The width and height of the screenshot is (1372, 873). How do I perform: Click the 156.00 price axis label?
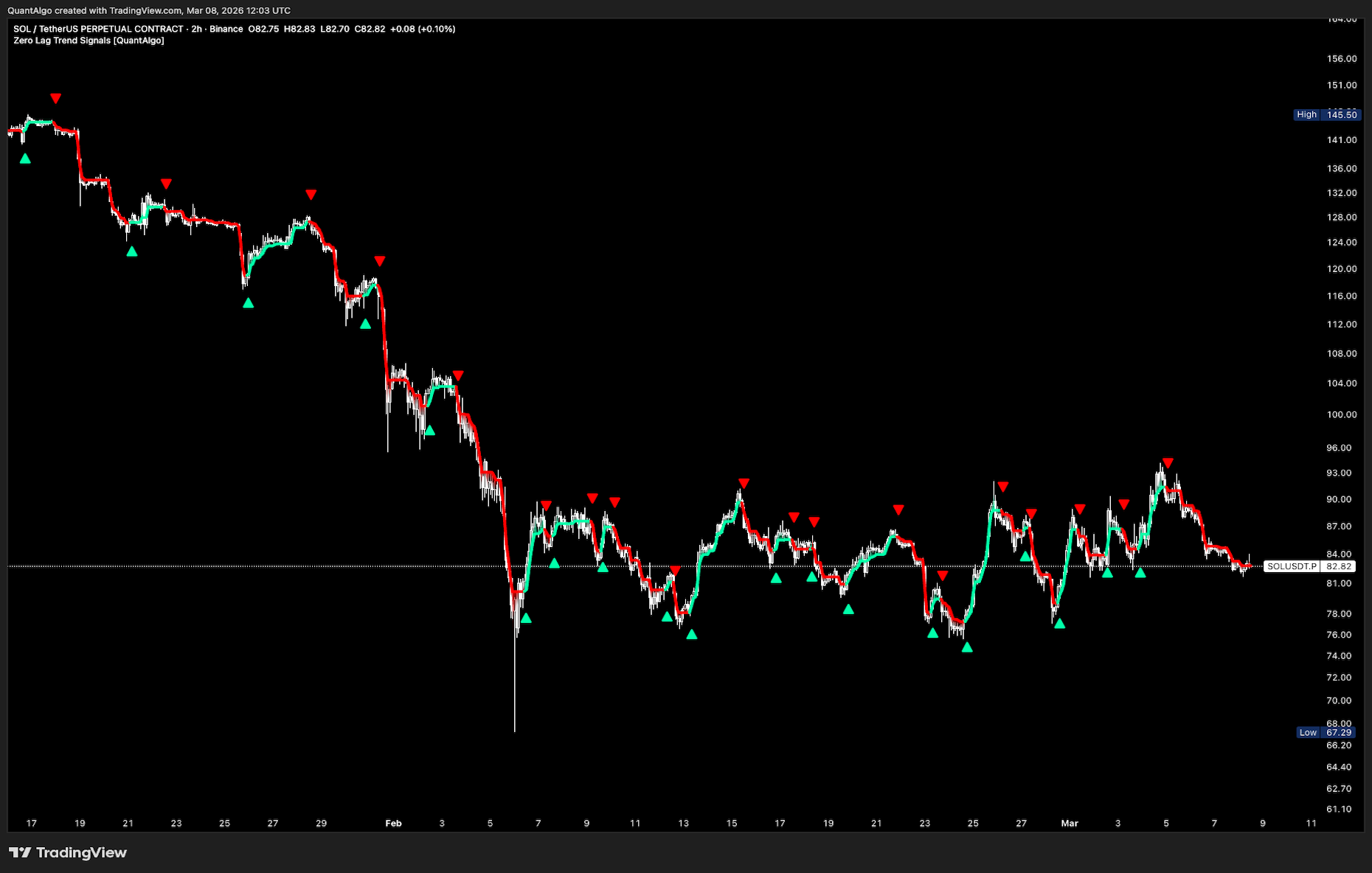click(1342, 58)
